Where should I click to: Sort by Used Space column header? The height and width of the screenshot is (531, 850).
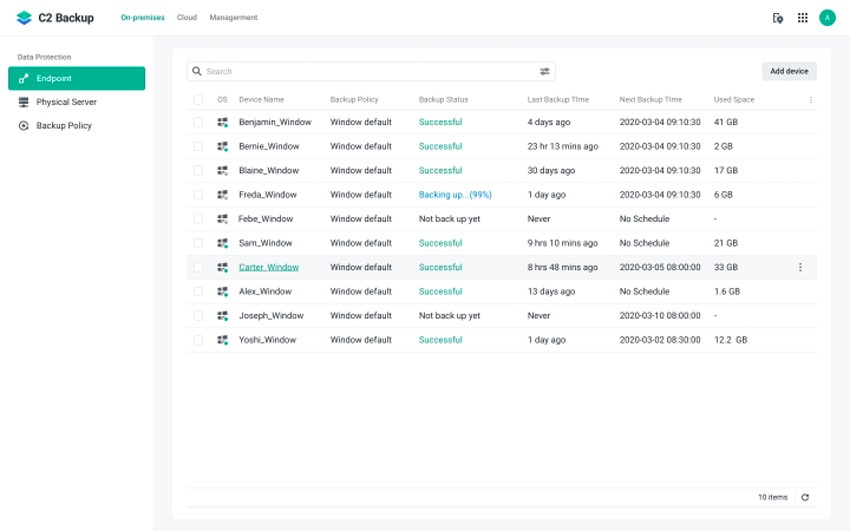coord(734,100)
